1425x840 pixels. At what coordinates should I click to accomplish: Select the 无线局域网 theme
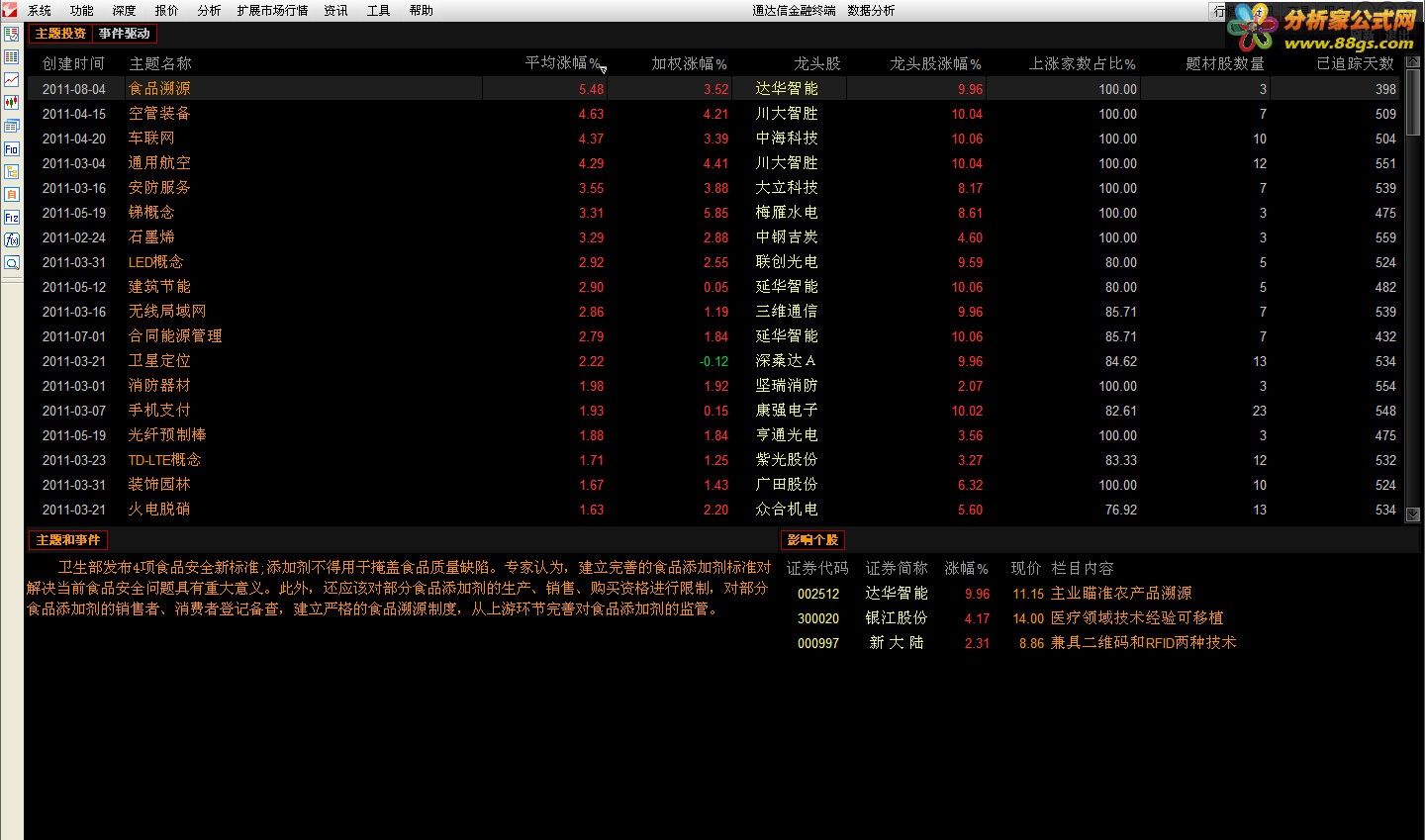click(x=167, y=312)
